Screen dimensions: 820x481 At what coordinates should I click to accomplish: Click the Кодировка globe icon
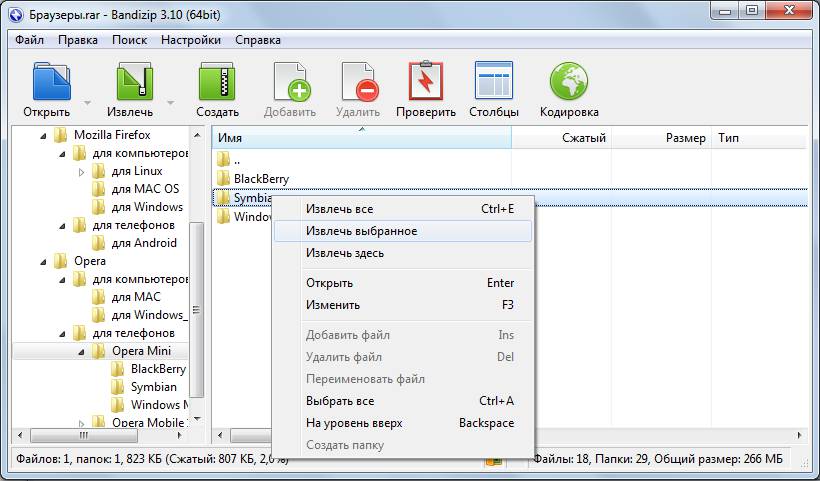click(x=568, y=81)
